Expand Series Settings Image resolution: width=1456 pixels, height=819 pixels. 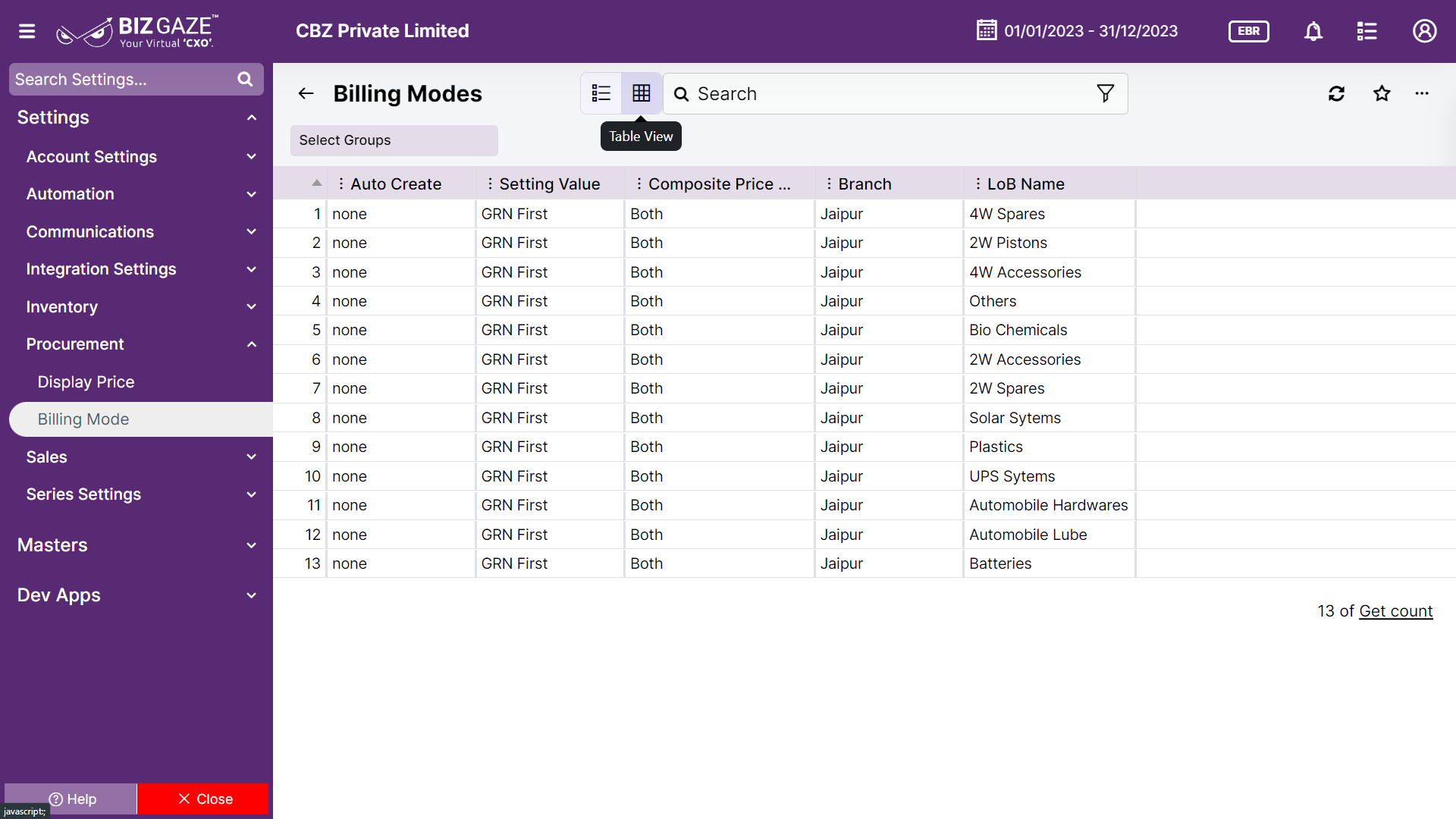point(252,494)
